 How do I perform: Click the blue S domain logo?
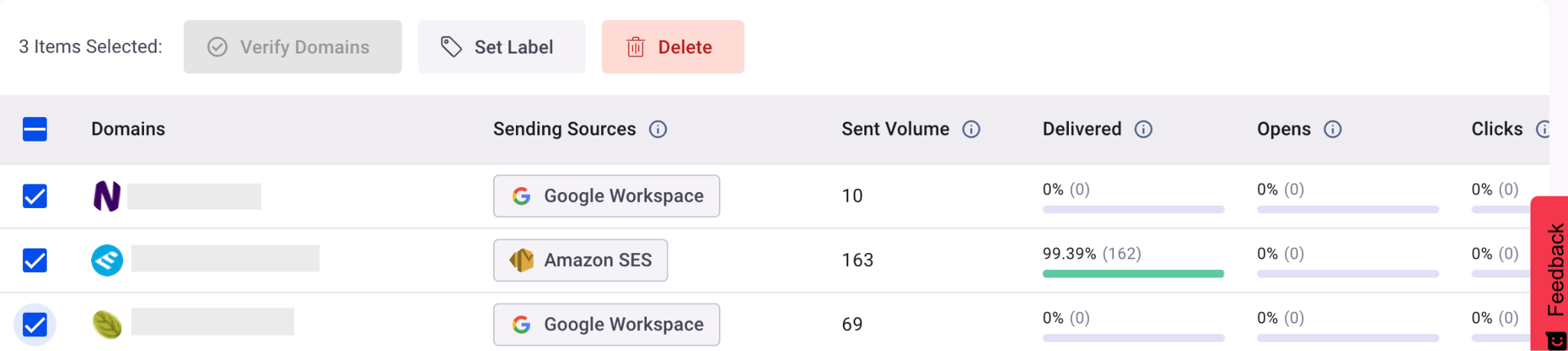coord(107,261)
